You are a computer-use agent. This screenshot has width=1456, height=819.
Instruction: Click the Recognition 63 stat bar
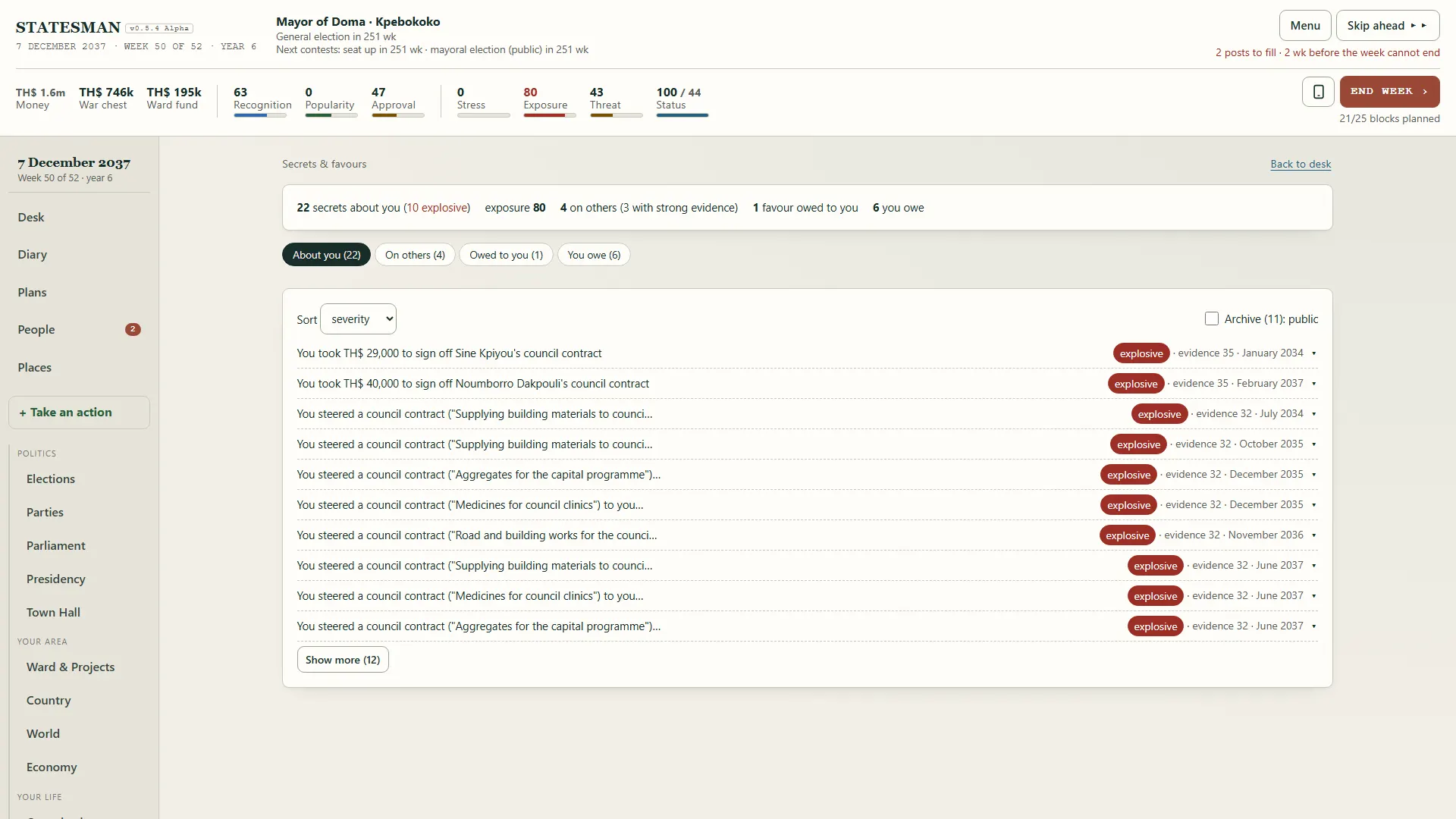260,115
